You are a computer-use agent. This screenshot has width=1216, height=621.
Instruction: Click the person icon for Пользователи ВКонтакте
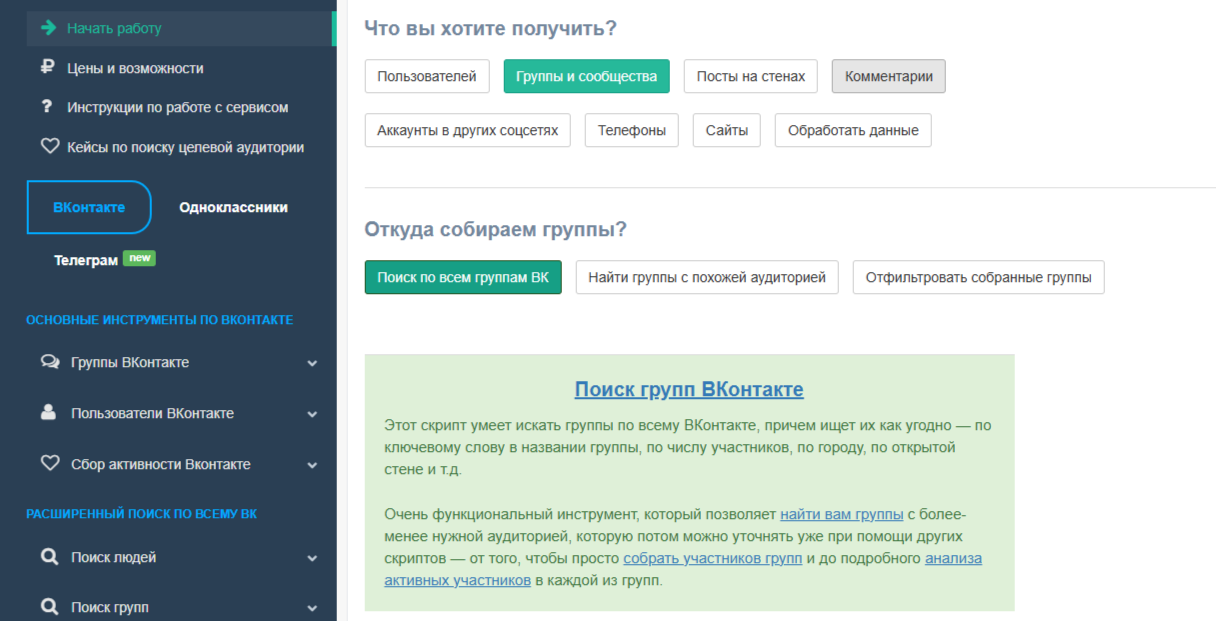click(x=48, y=413)
